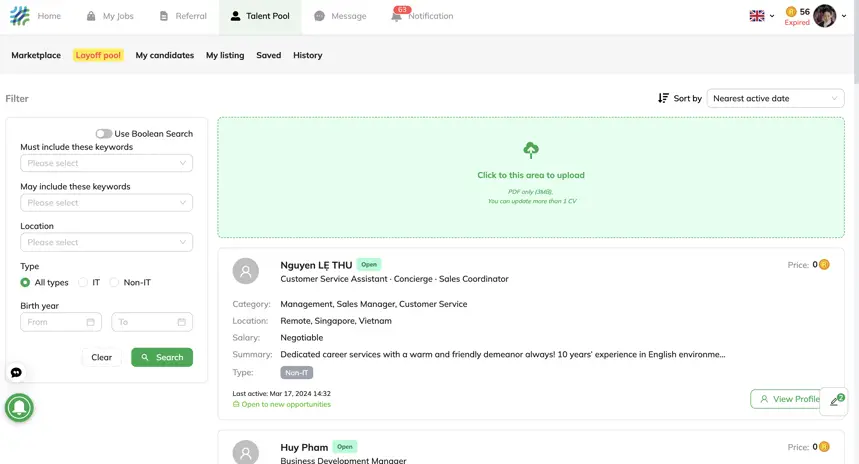Click the floating edit pencil widget

[x=834, y=401]
